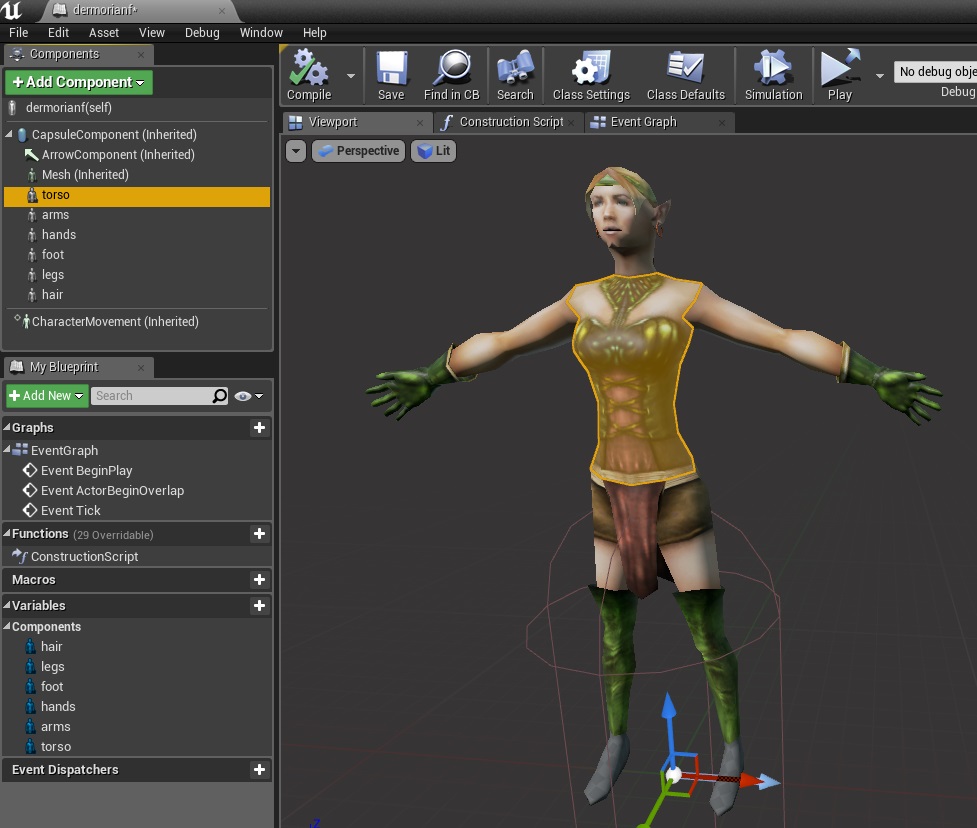977x828 pixels.
Task: Open the File menu
Action: 19,32
